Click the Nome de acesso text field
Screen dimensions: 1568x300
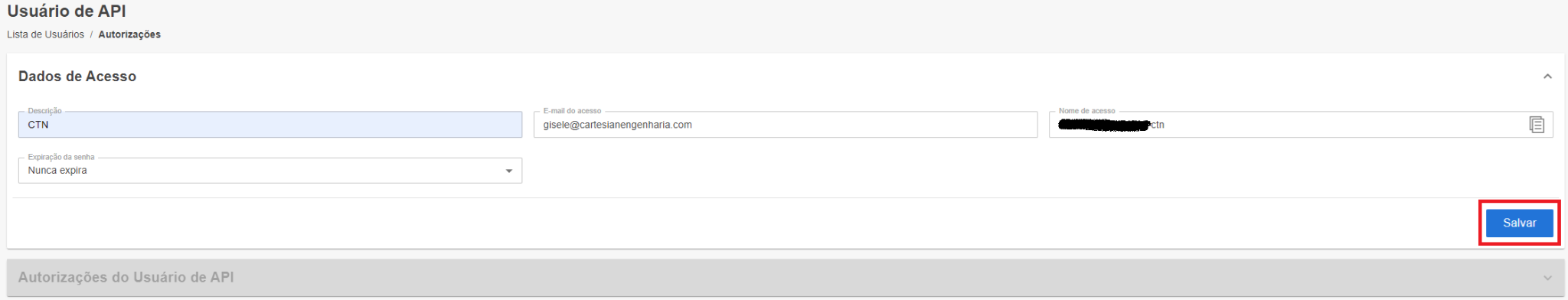coord(1301,125)
